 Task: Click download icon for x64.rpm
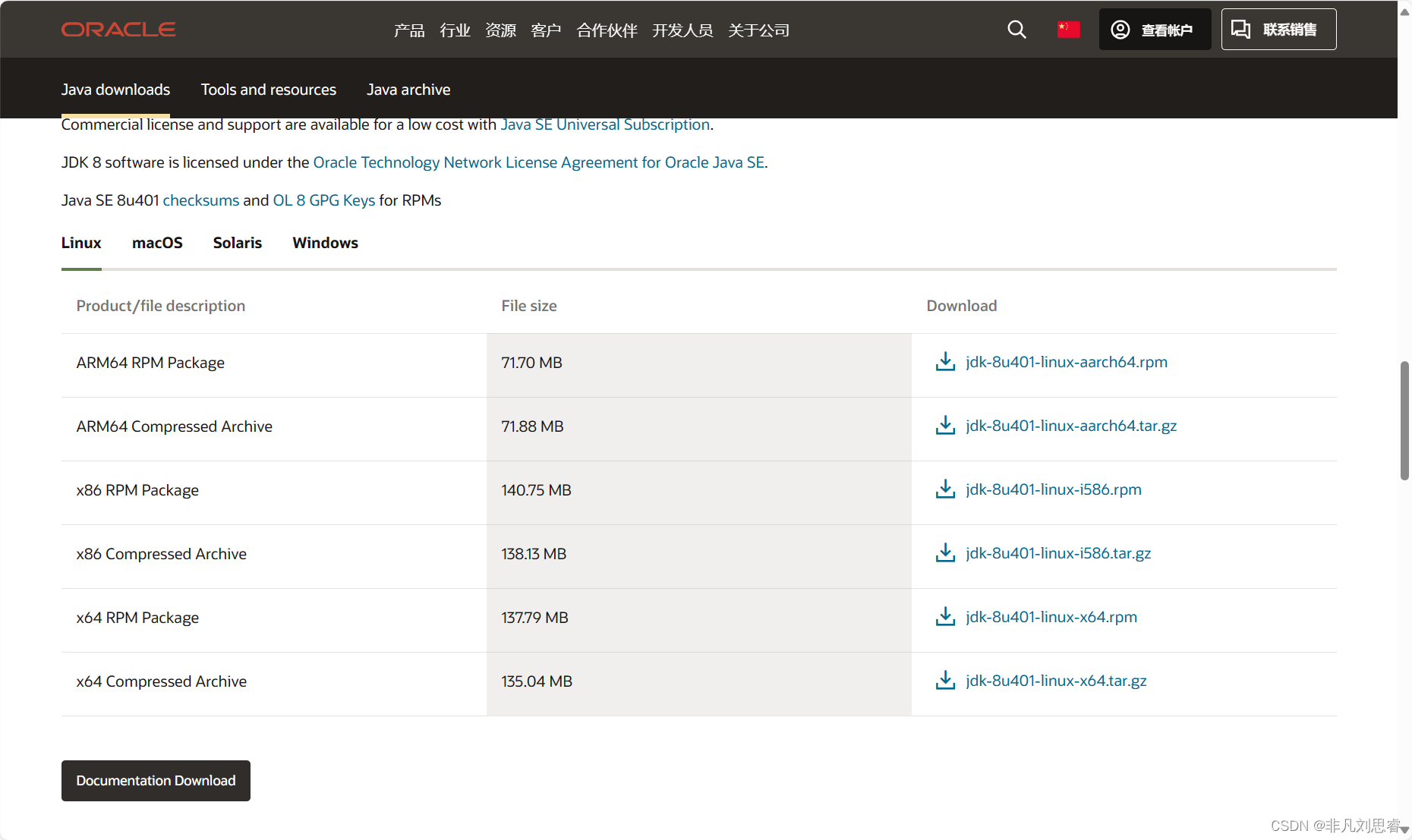coord(945,617)
